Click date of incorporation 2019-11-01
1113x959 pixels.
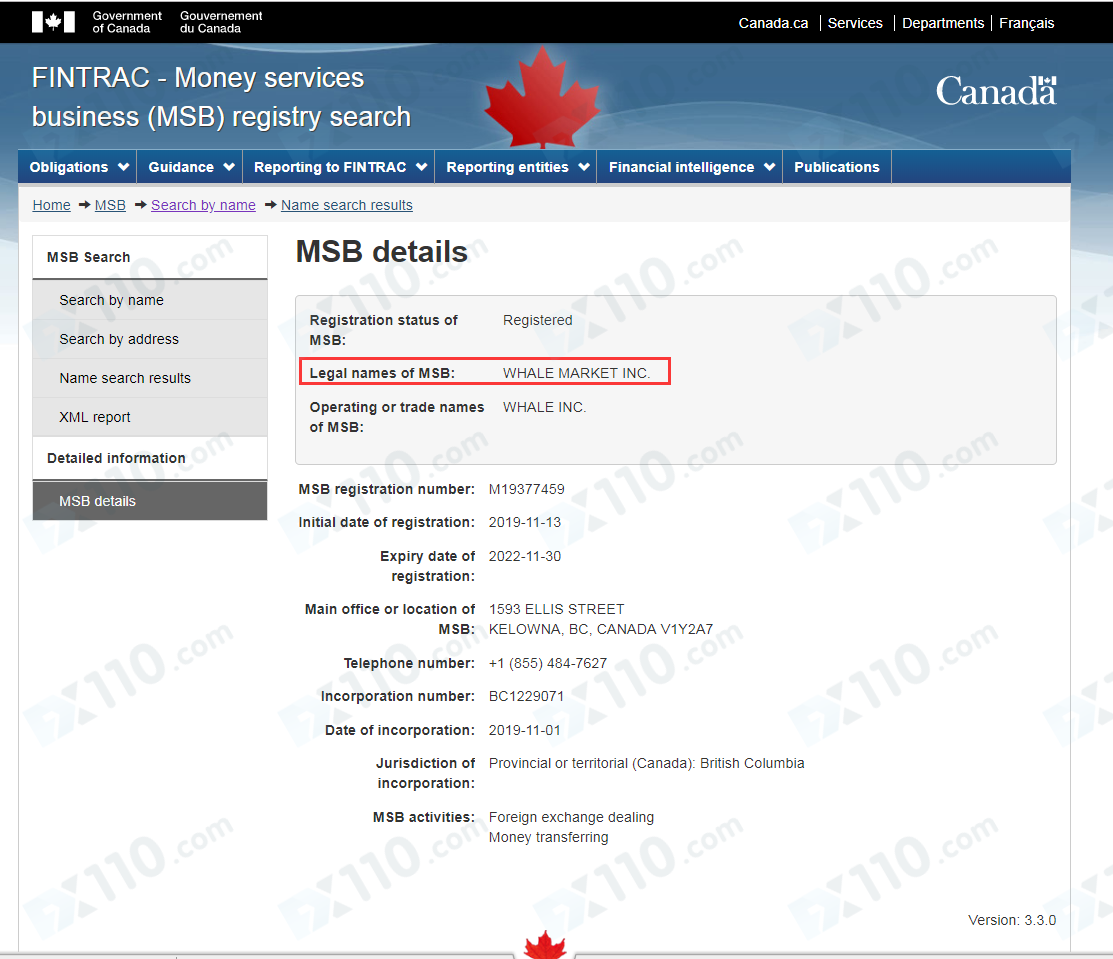coord(525,730)
